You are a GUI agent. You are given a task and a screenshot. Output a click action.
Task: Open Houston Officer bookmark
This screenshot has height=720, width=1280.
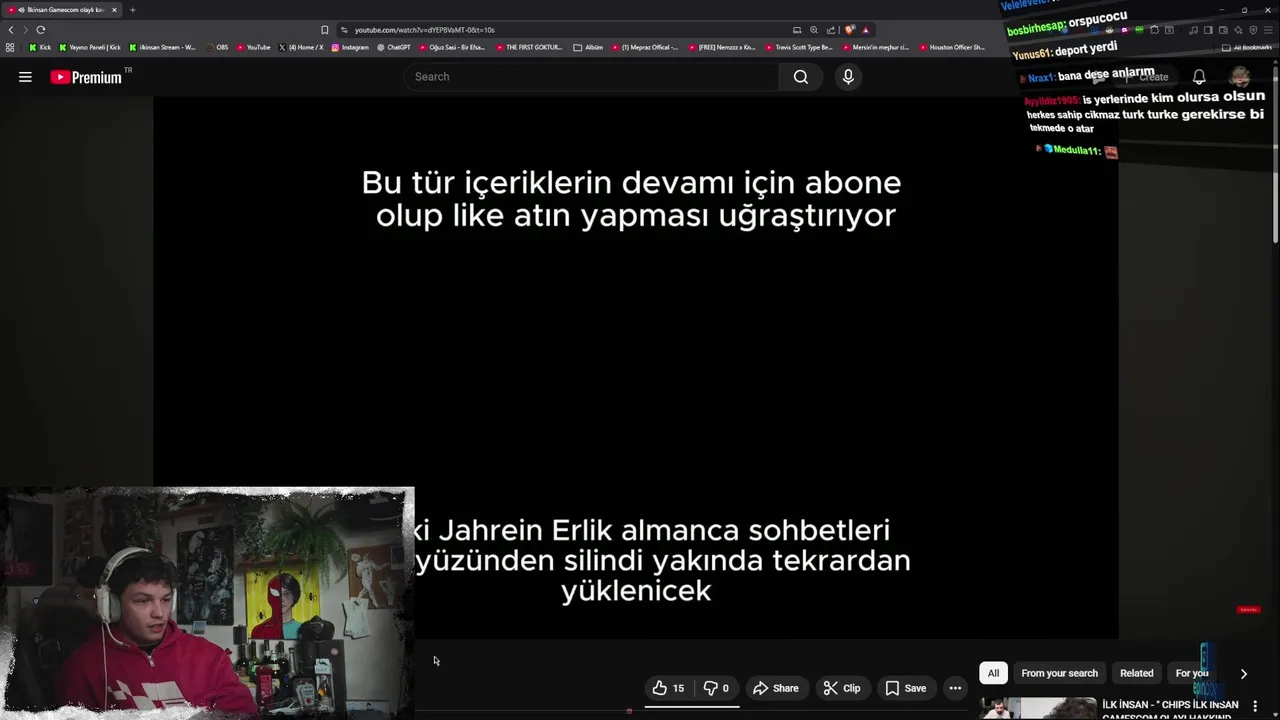coord(952,47)
